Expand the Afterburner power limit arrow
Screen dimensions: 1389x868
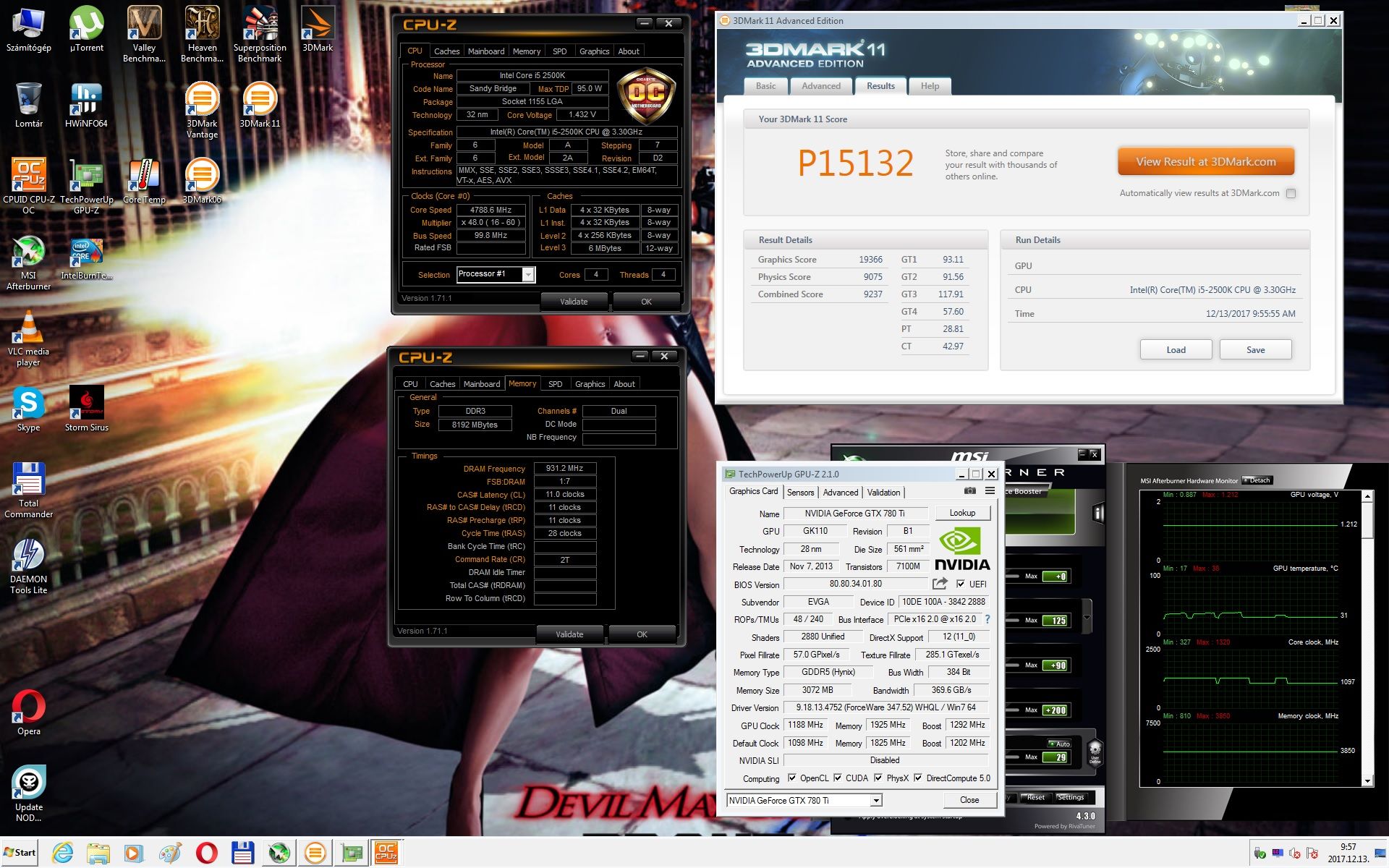pos(1087,618)
